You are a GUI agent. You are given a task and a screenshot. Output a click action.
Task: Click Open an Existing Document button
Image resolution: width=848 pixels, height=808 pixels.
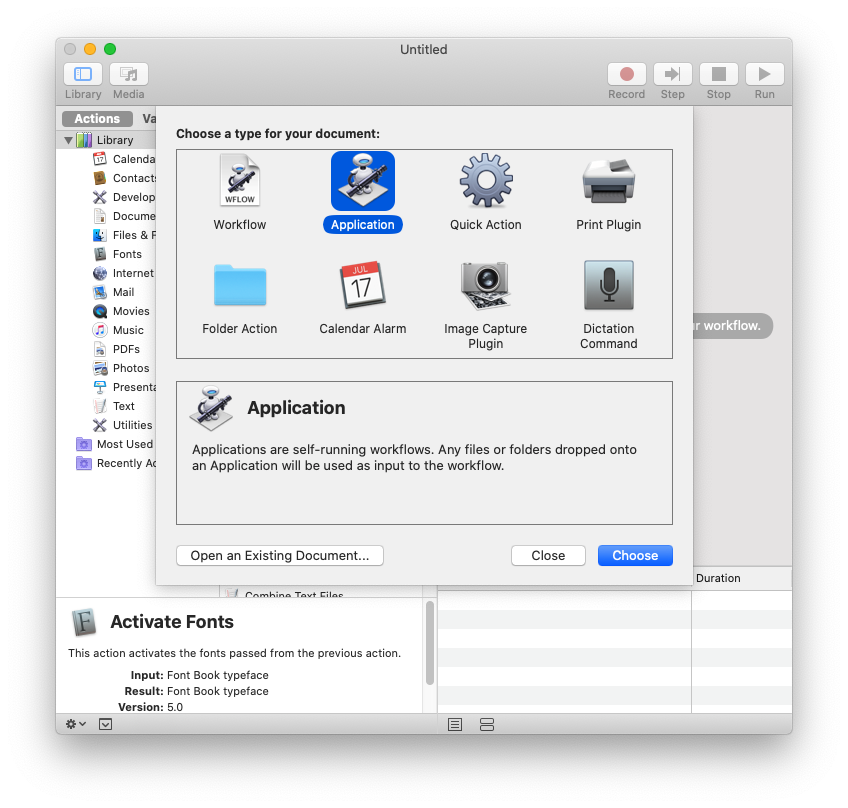point(280,555)
